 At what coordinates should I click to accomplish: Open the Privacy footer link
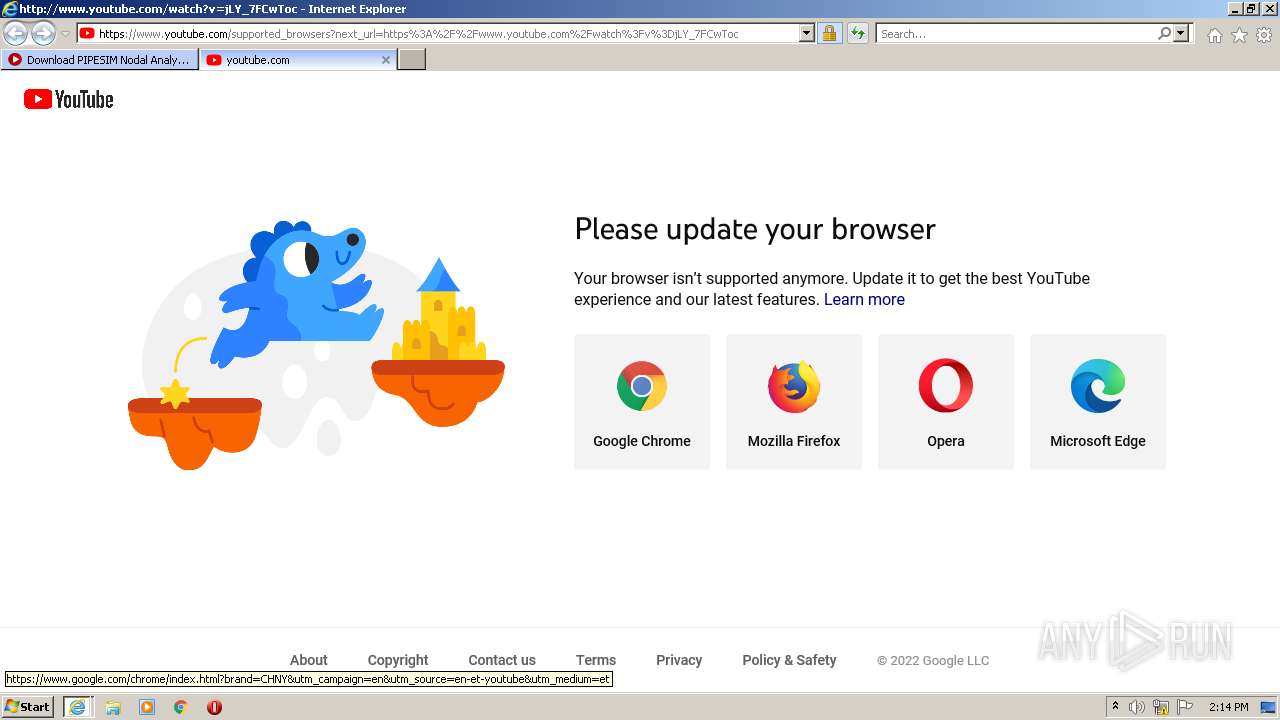[x=679, y=660]
